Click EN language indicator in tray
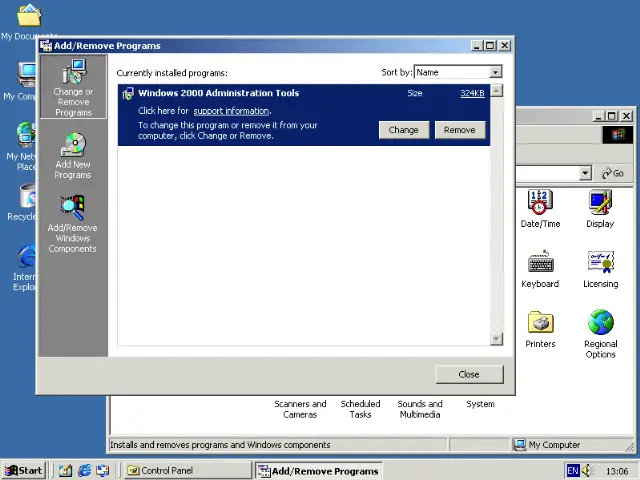Image resolution: width=640 pixels, height=480 pixels. click(573, 471)
